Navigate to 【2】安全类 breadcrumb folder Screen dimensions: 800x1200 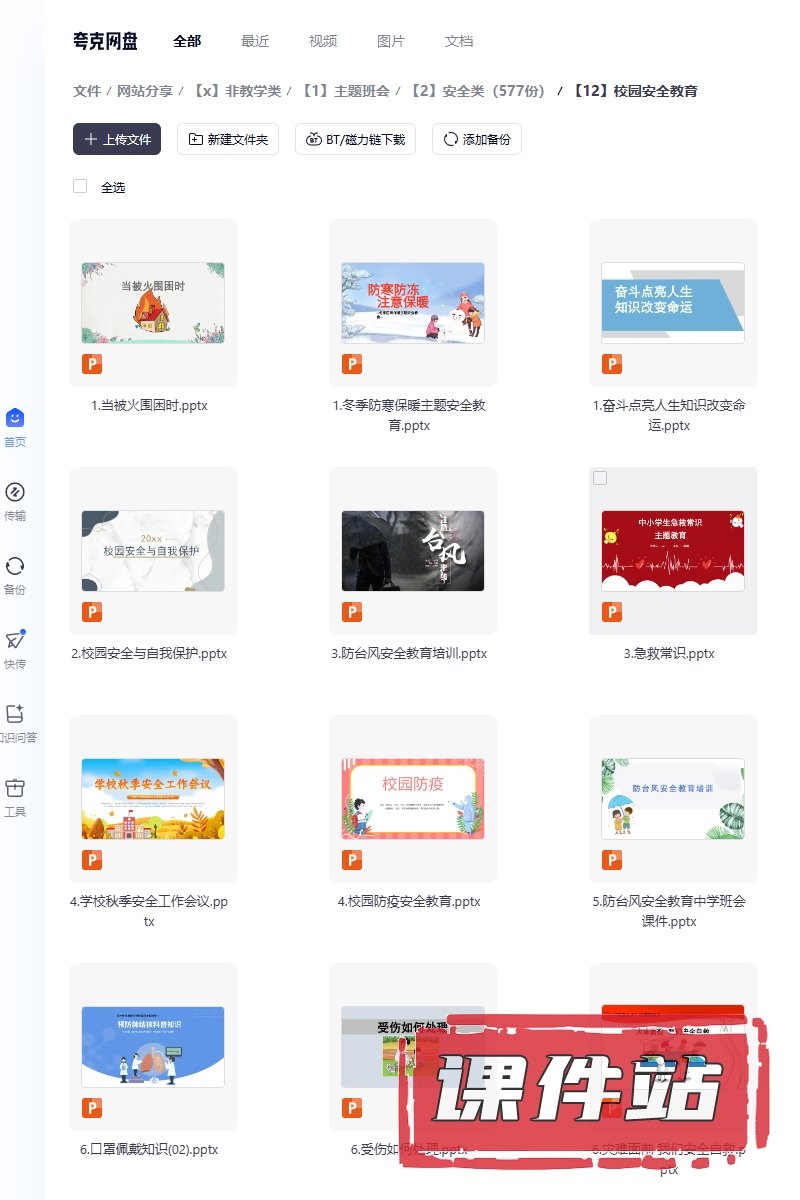(x=477, y=91)
